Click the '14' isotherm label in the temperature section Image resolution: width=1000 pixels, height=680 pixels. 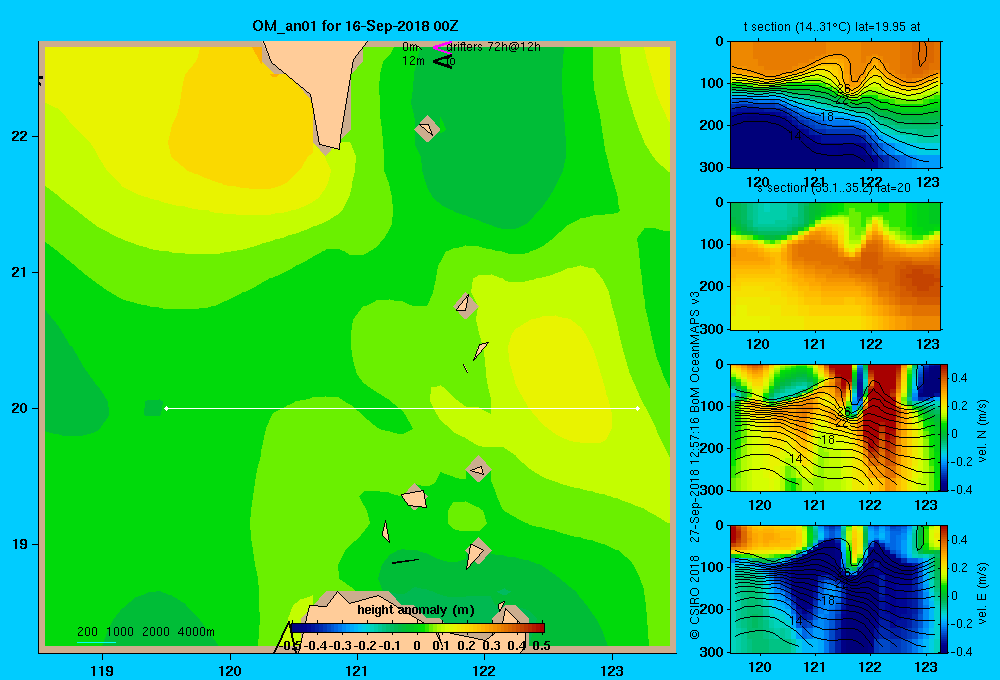click(x=795, y=136)
